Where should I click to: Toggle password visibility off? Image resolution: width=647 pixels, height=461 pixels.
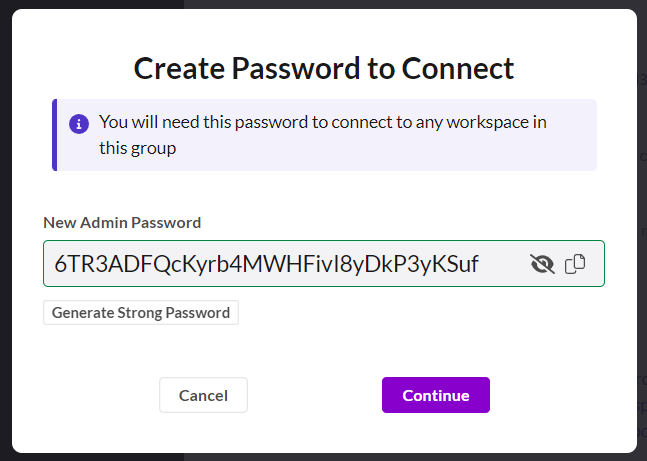tap(542, 264)
